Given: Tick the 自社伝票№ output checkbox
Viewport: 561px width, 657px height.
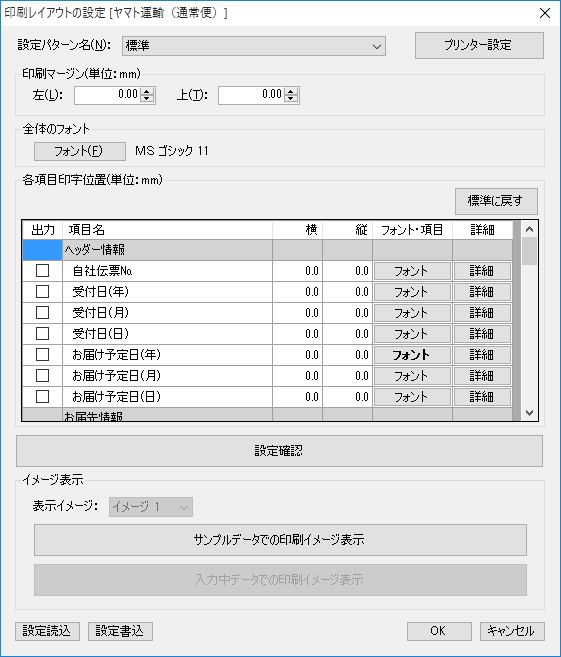Looking at the screenshot, I should point(42,271).
